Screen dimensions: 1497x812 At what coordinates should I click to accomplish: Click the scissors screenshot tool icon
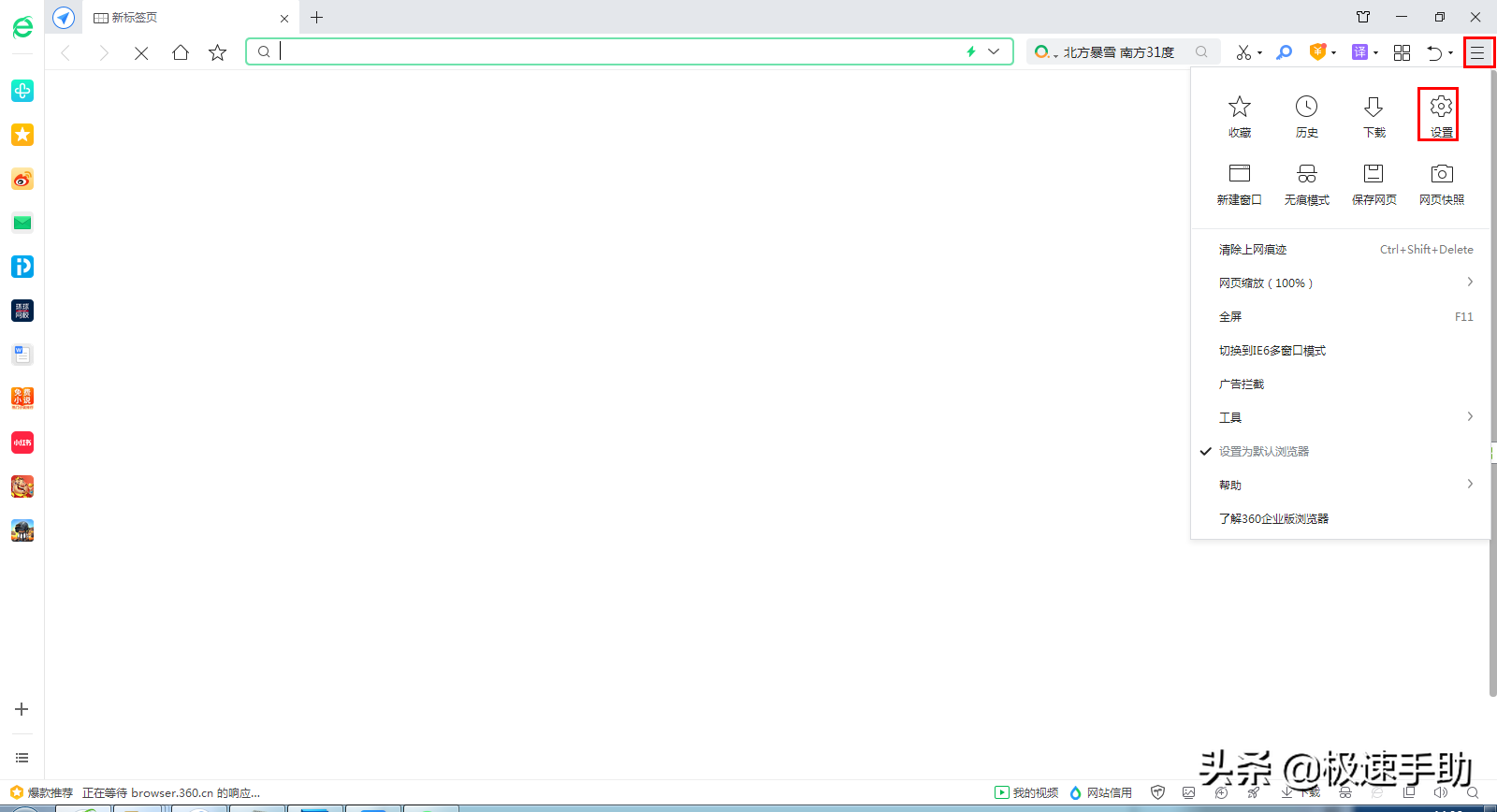1243,52
